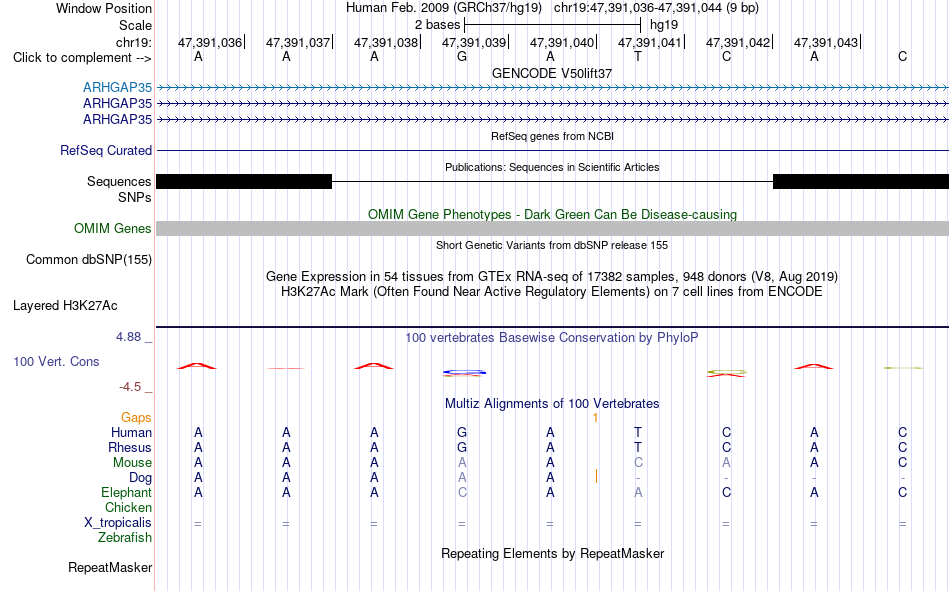
Task: Click the position label 47,391,036
Action: [210, 42]
